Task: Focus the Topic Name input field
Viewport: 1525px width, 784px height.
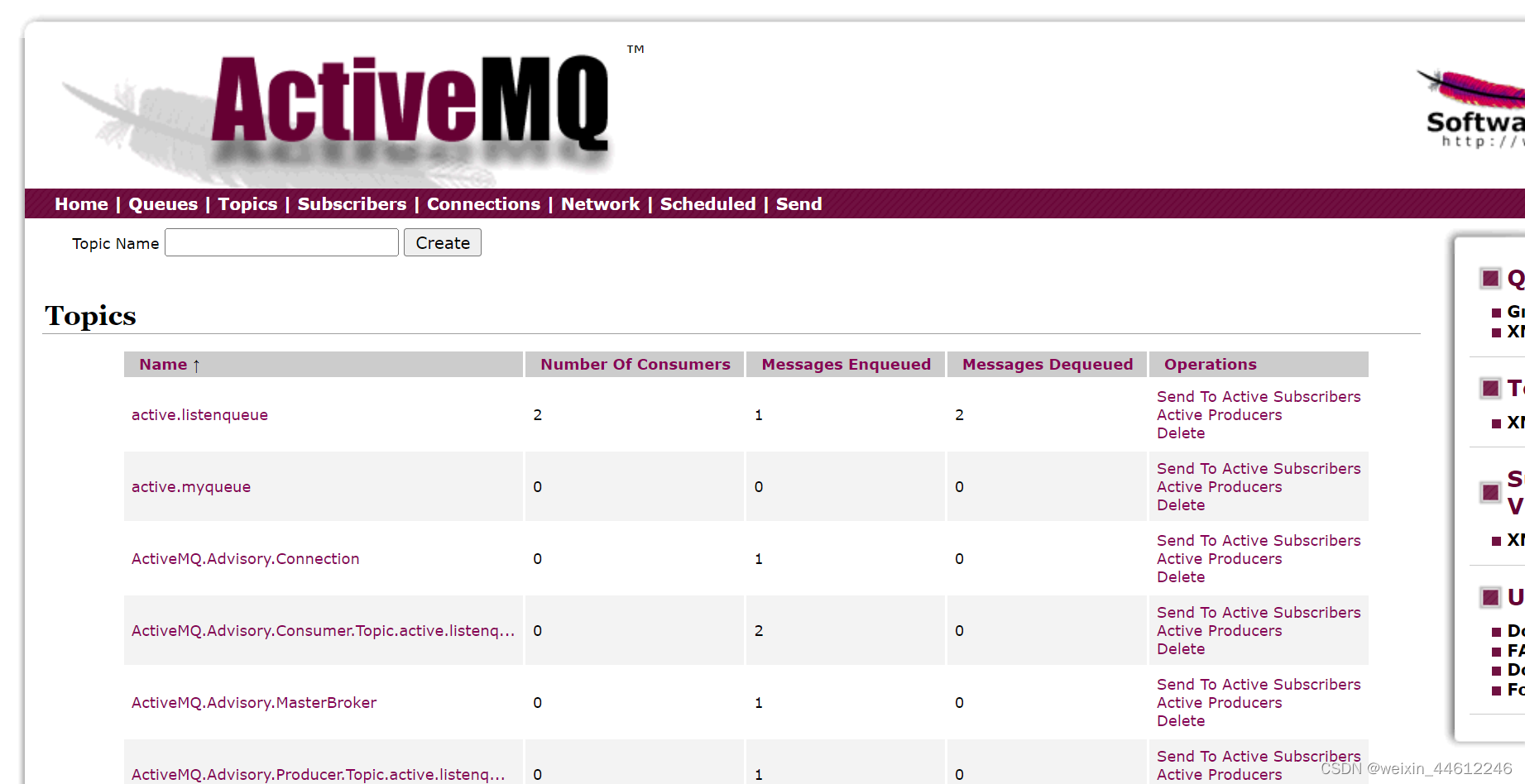Action: [x=281, y=242]
